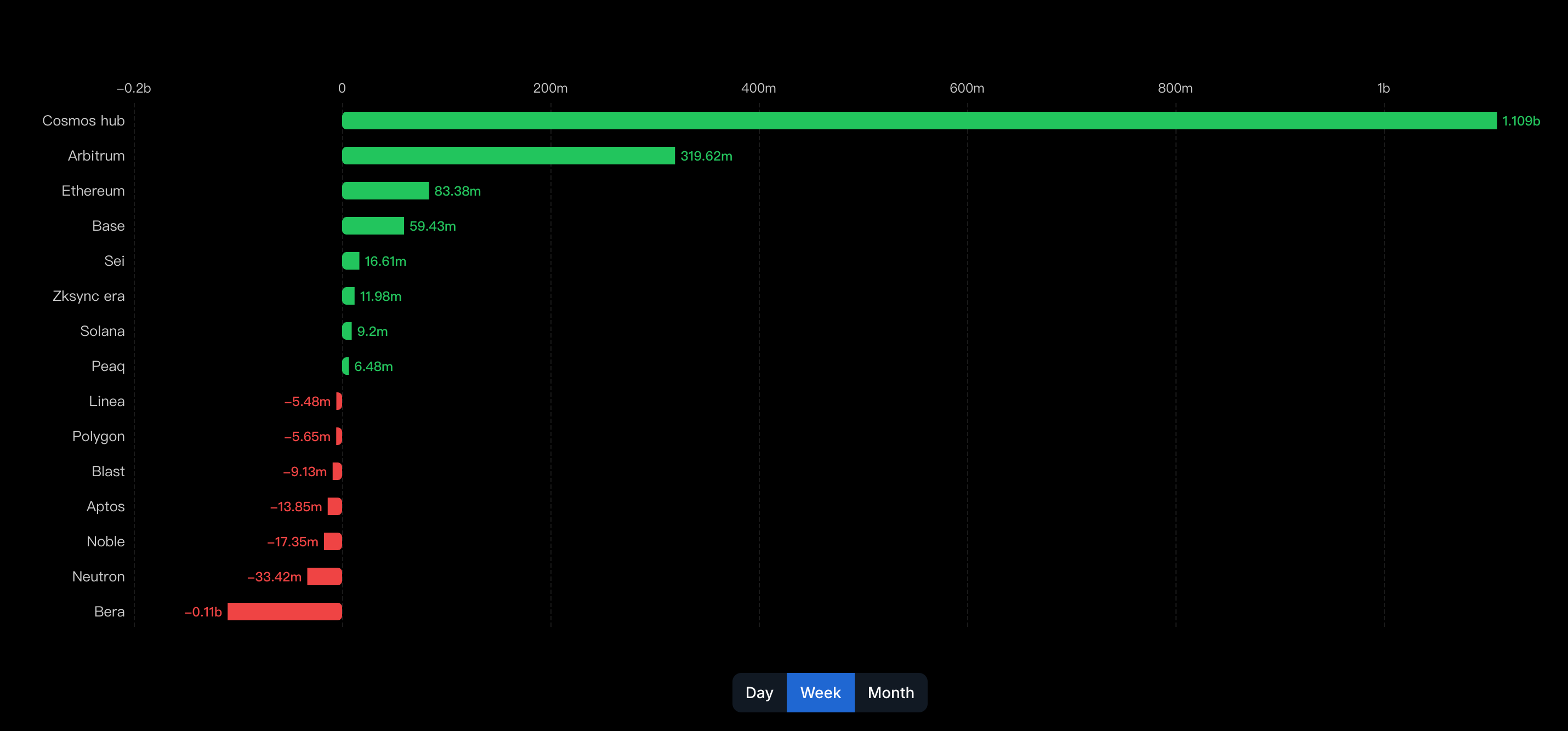This screenshot has width=1568, height=731.
Task: Click the Neutron red bar
Action: click(325, 576)
